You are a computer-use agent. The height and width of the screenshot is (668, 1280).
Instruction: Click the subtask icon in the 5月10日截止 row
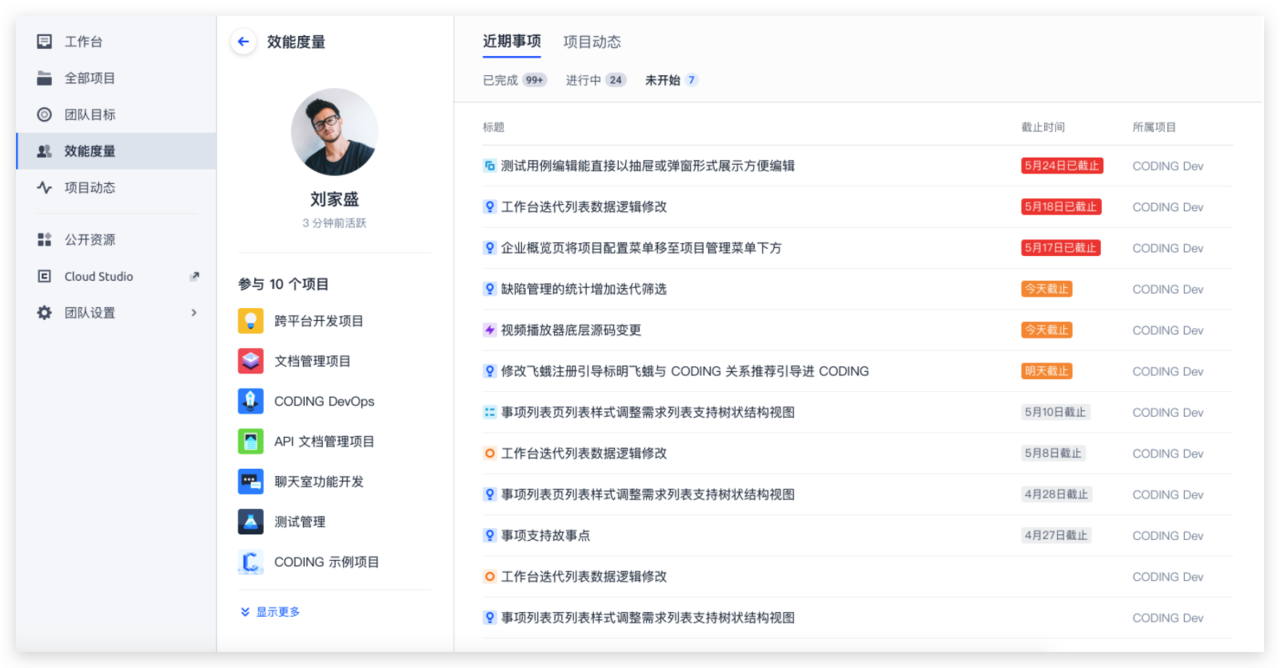click(490, 412)
